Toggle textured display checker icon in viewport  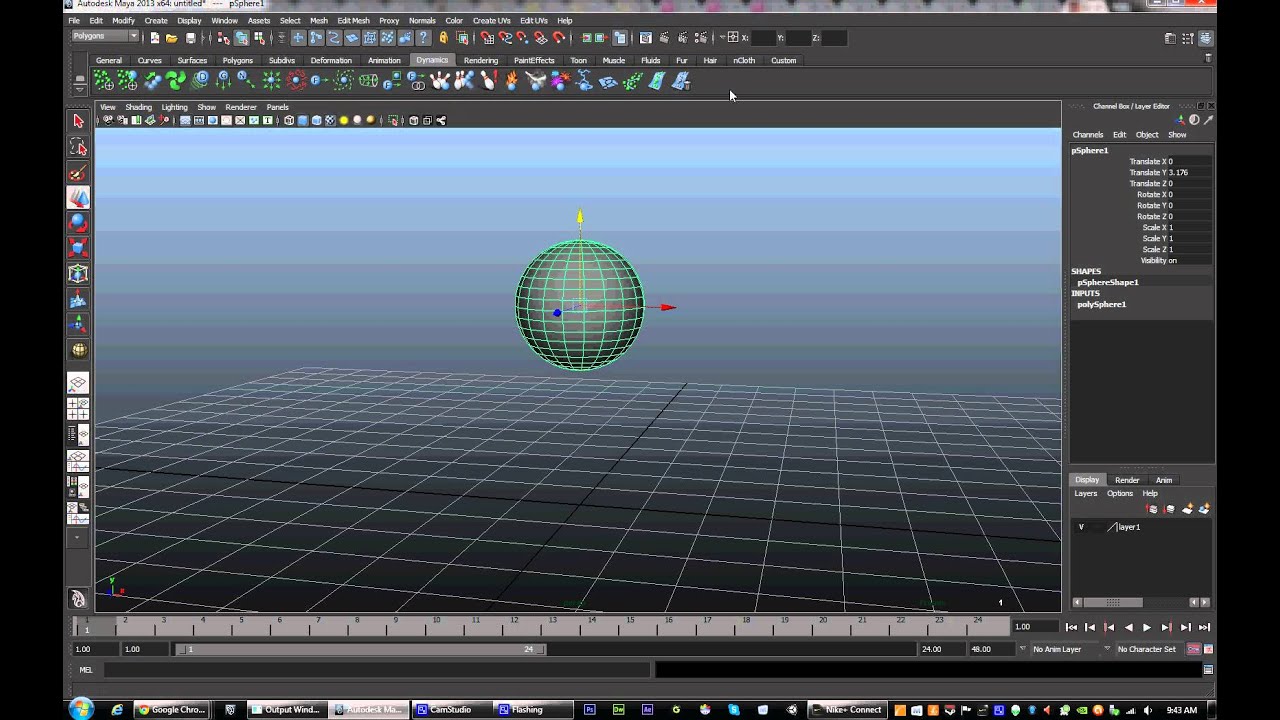330,120
